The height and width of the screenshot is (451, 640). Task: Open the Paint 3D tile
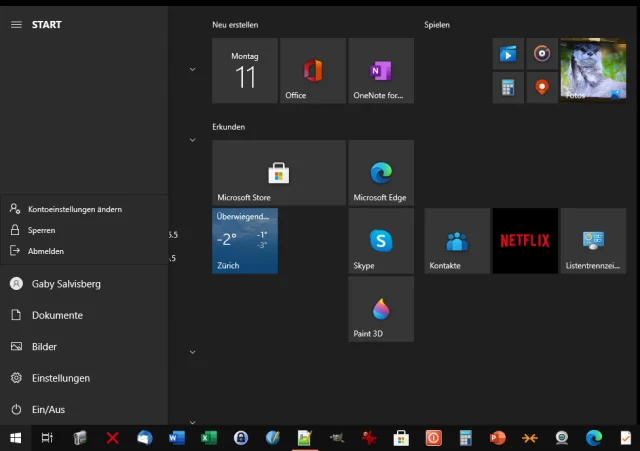tap(380, 309)
